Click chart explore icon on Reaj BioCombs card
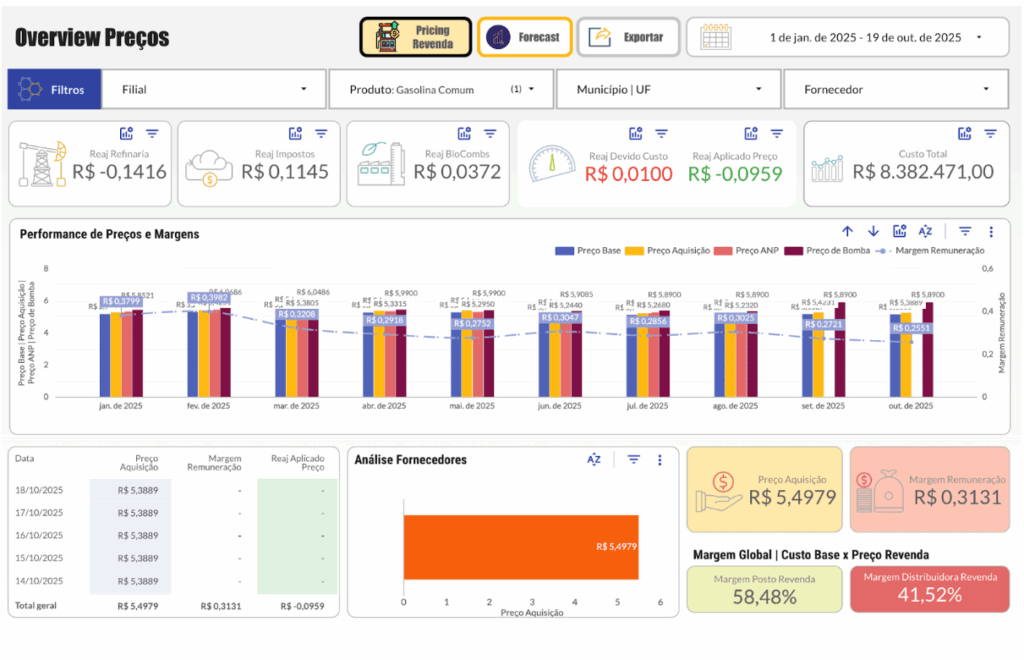Screen dimensions: 1024x660 464,133
